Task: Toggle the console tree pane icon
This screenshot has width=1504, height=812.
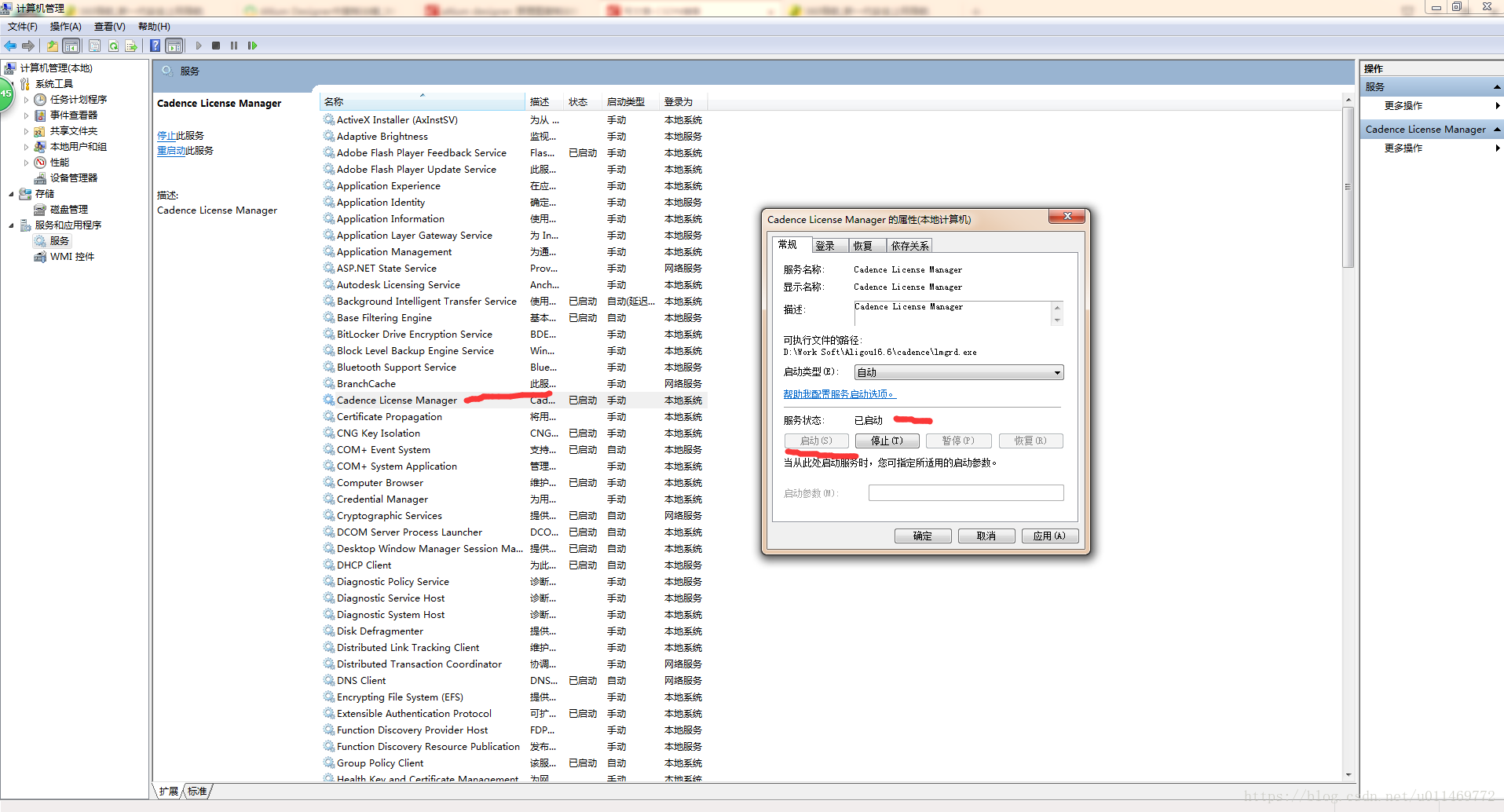Action: click(x=71, y=46)
